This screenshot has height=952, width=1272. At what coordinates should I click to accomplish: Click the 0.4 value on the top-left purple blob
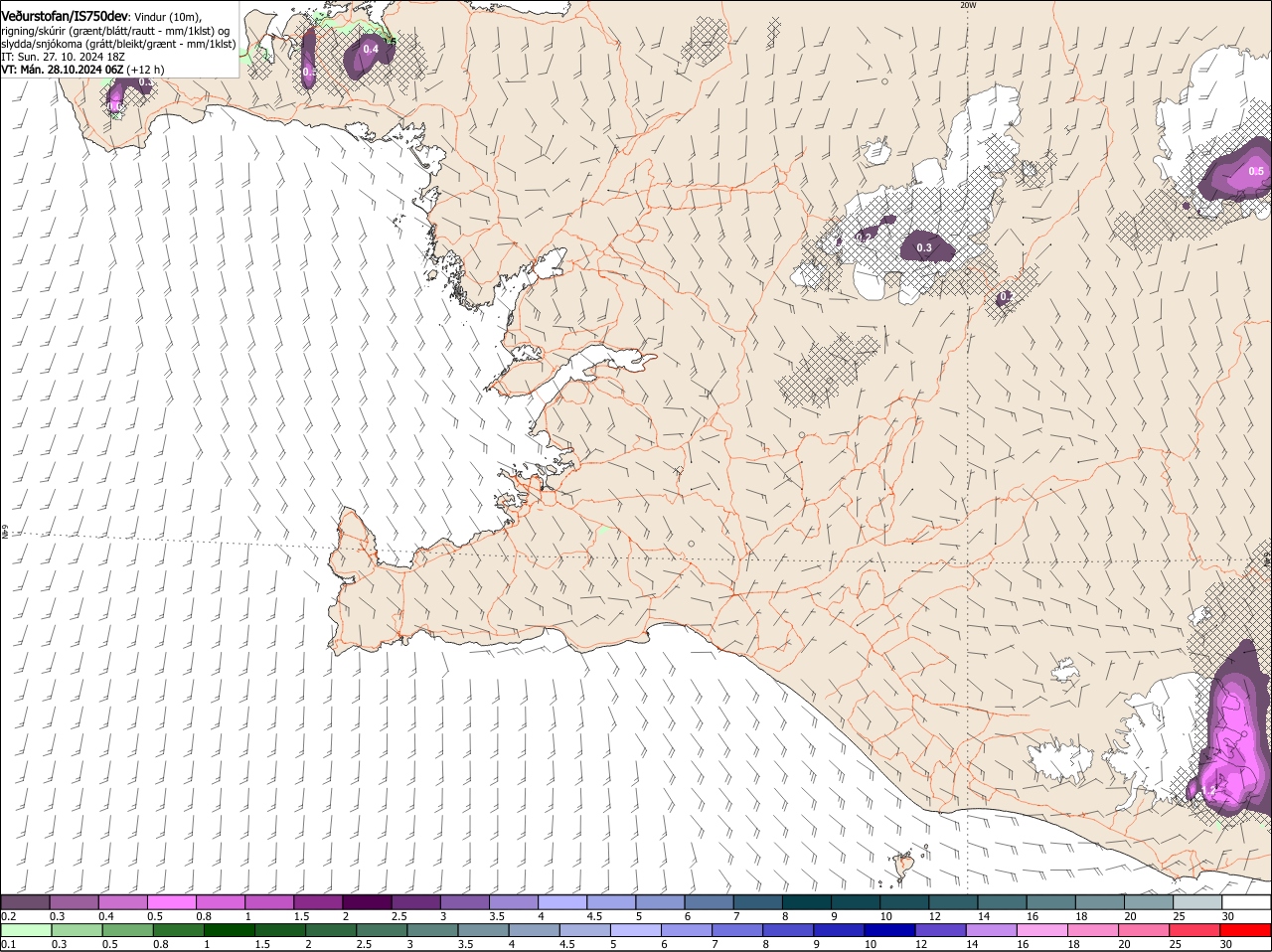point(371,49)
